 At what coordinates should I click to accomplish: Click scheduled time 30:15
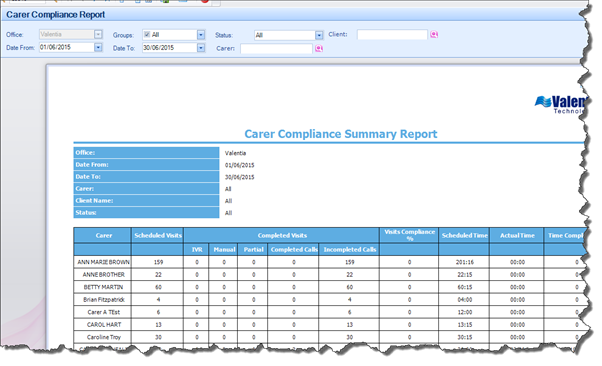click(465, 337)
